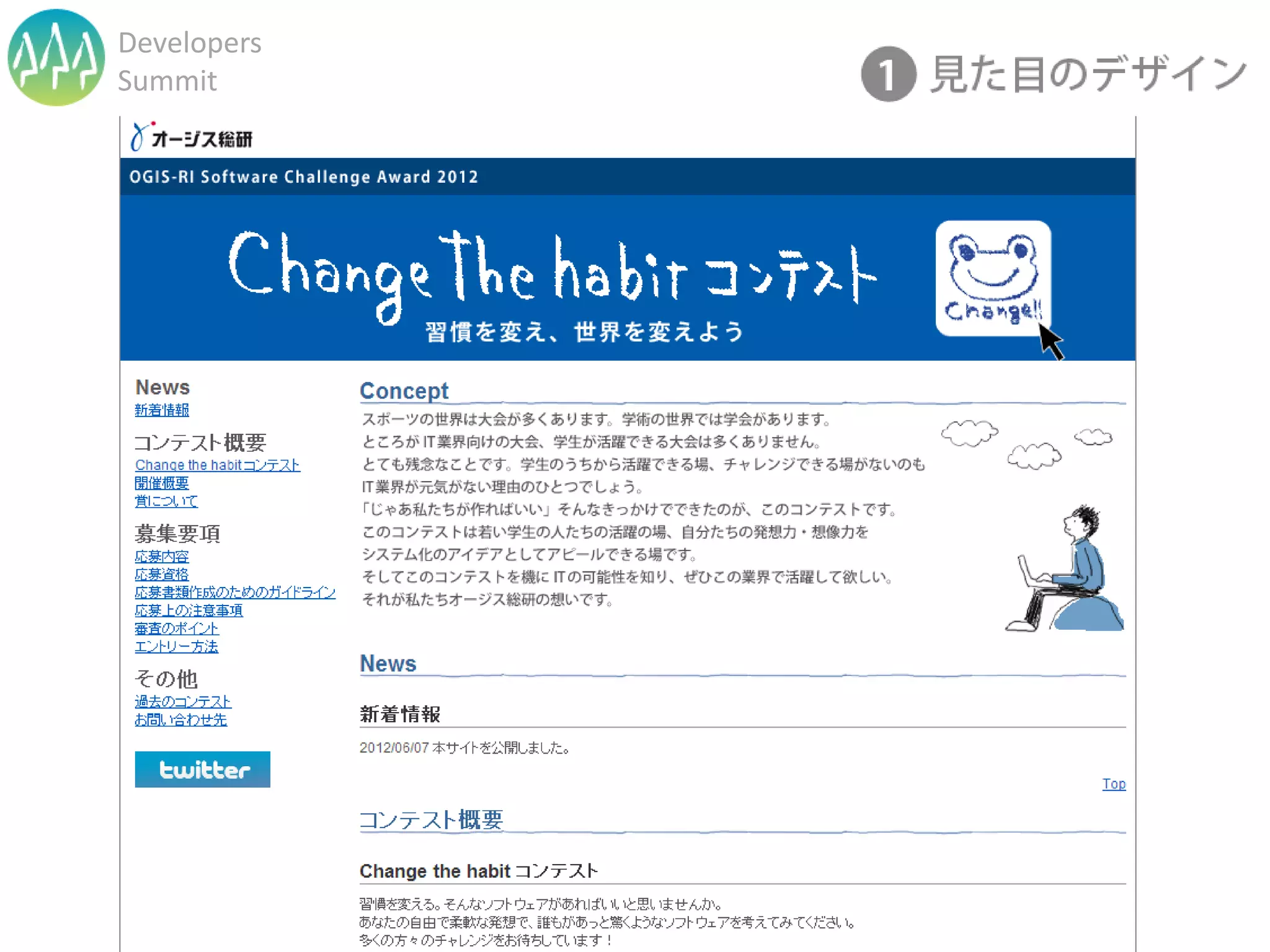Click the numbered circle 1 badge
This screenshot has width=1270, height=952.
pos(889,74)
